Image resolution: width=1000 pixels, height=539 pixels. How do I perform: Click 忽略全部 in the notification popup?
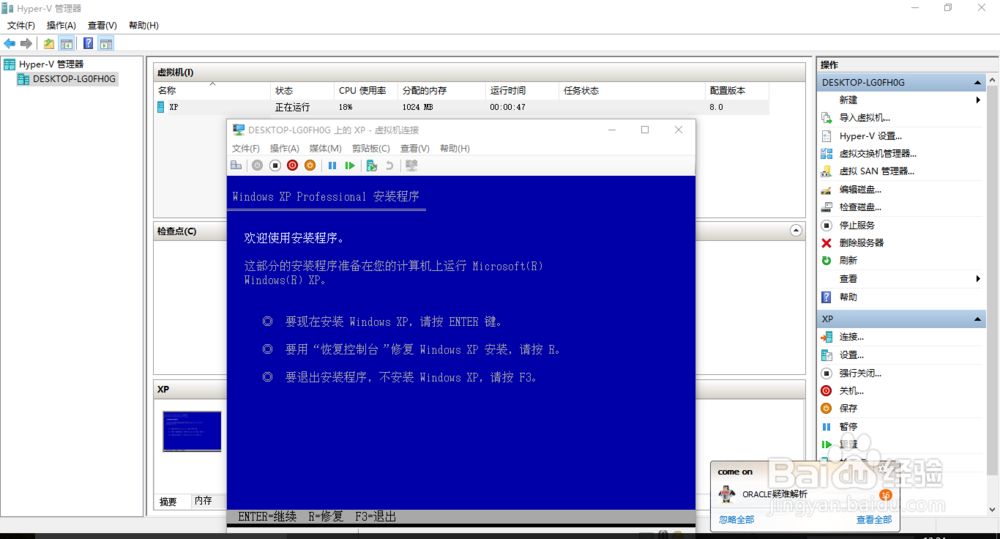(737, 520)
